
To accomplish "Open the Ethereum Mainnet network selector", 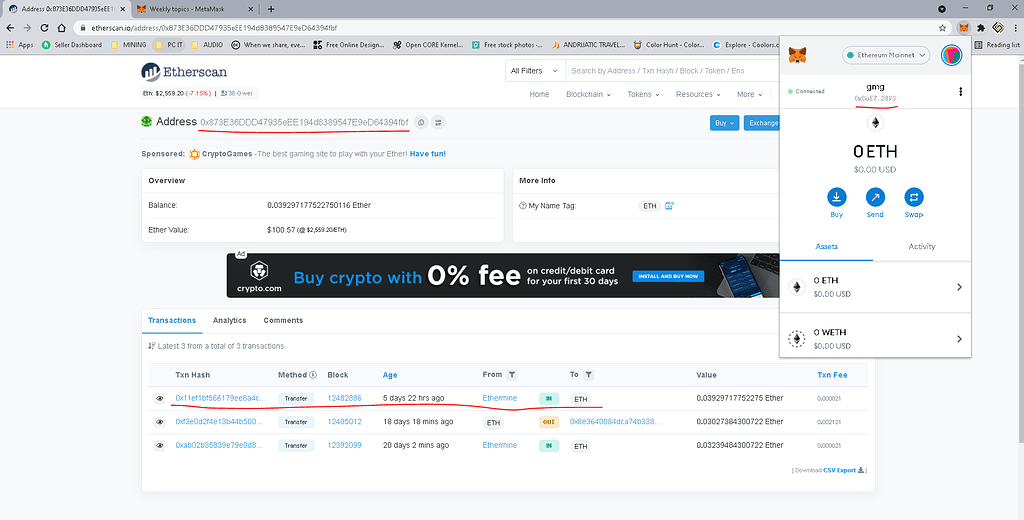I will tap(886, 55).
